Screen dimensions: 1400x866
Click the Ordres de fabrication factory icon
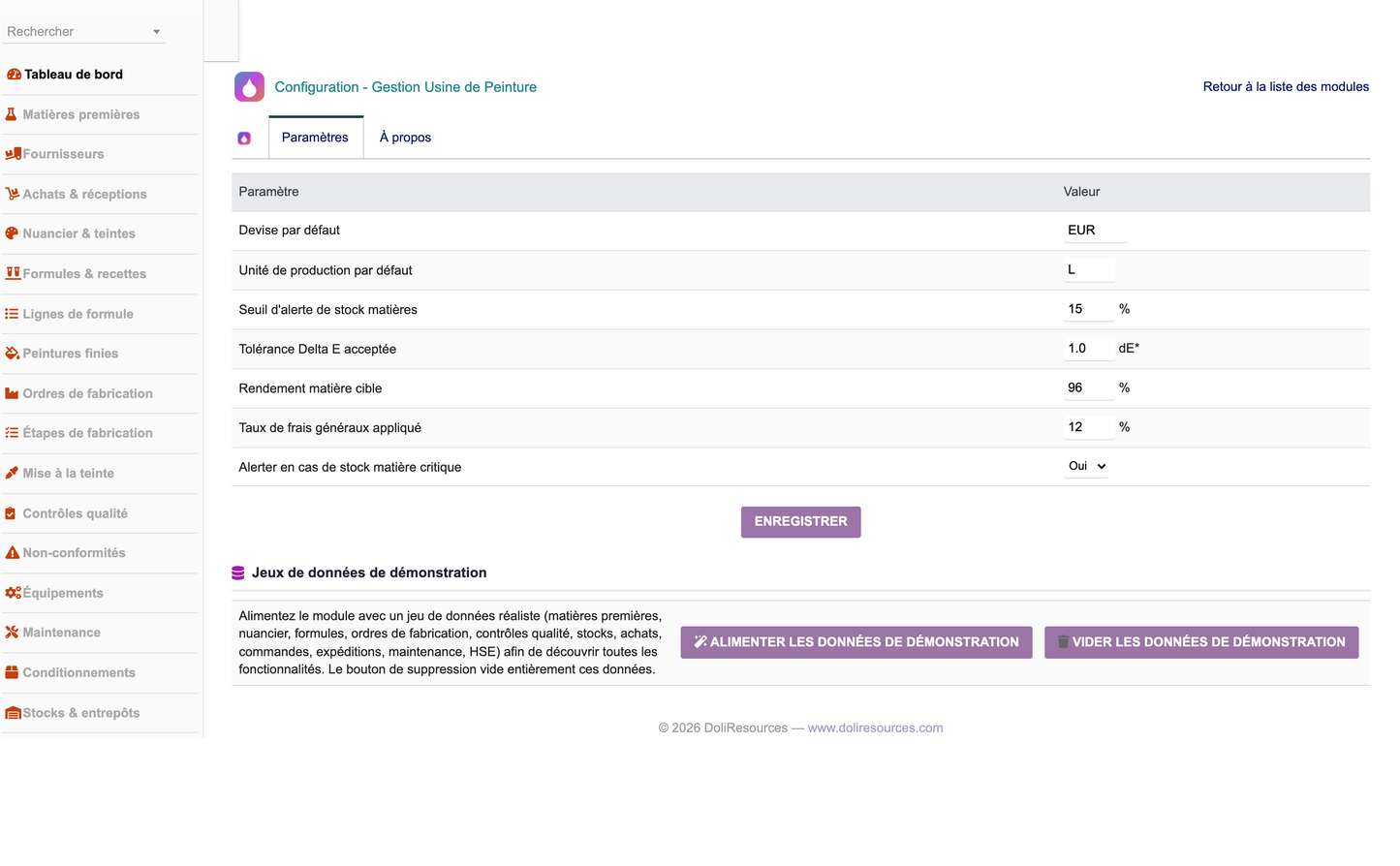tap(13, 393)
